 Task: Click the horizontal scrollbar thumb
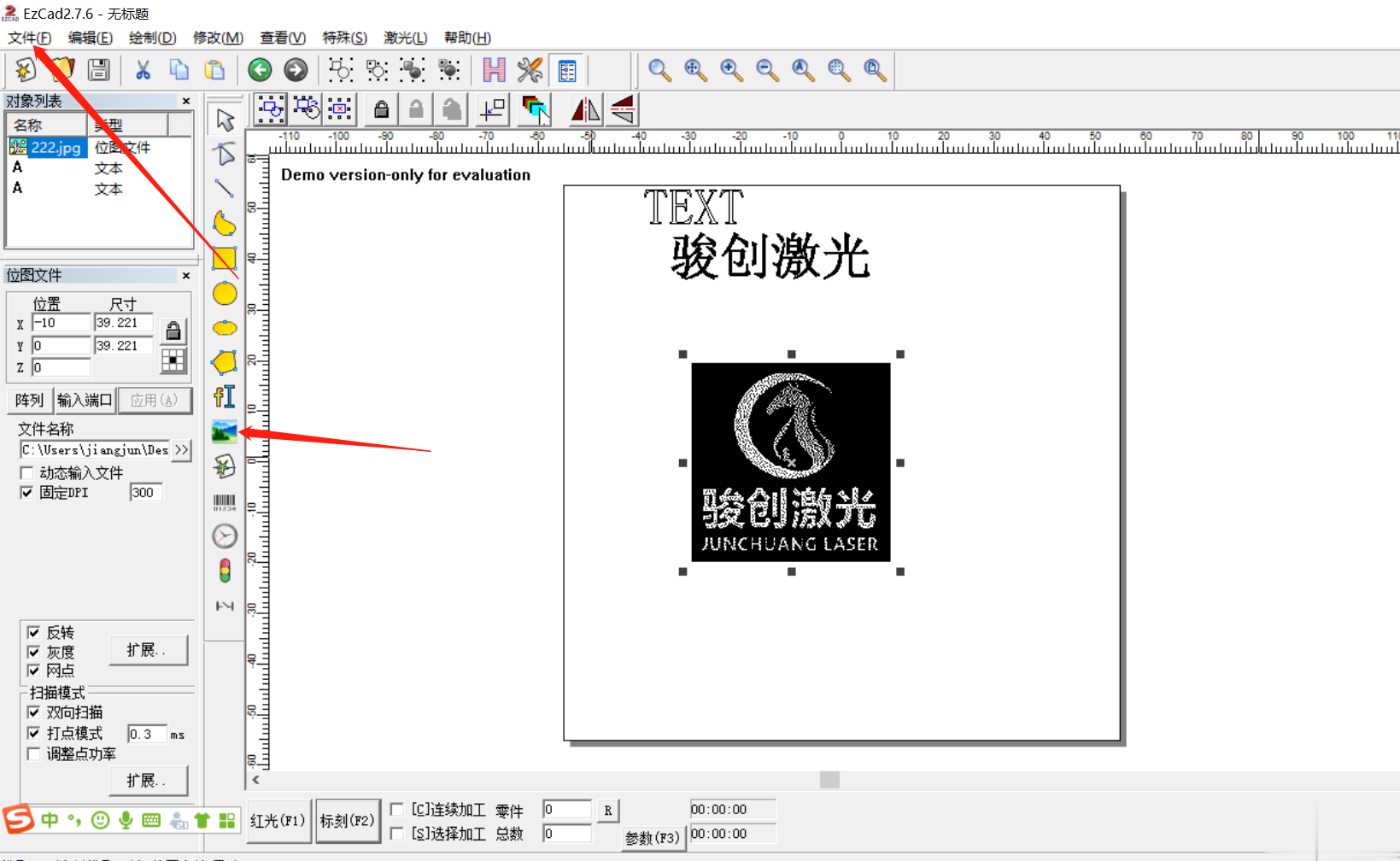tap(829, 780)
